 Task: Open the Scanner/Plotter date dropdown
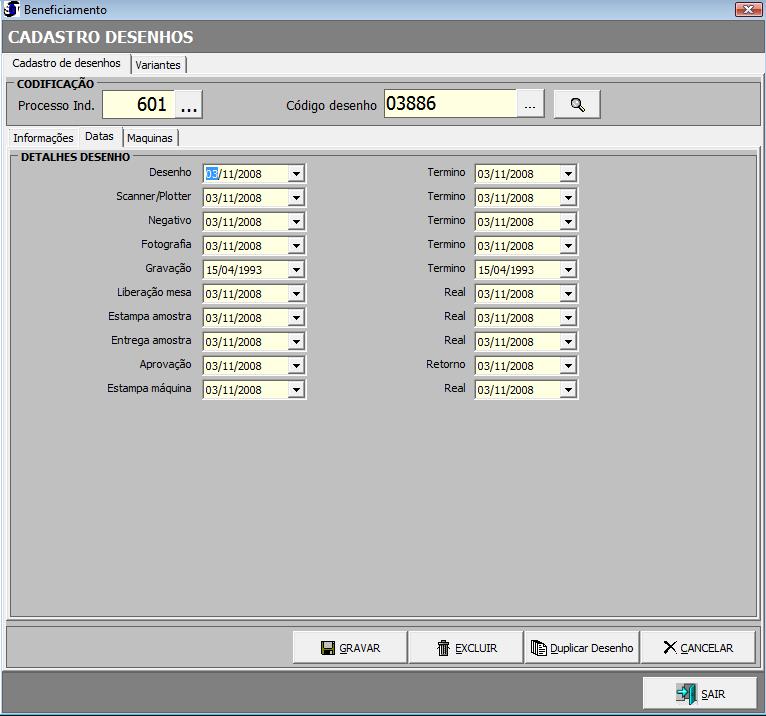click(296, 198)
